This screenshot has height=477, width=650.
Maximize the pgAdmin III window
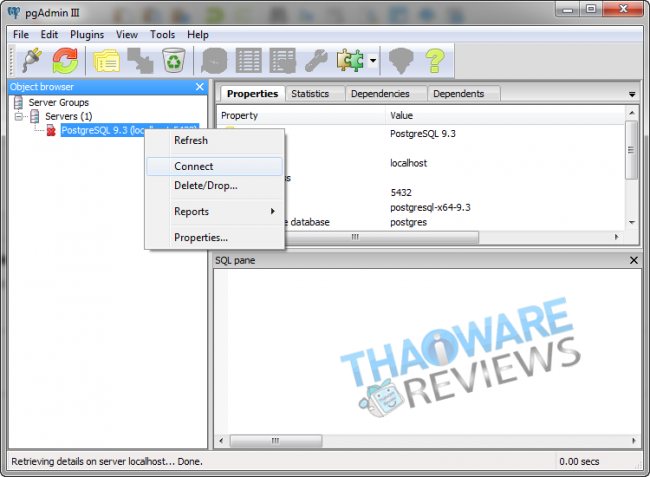click(591, 9)
